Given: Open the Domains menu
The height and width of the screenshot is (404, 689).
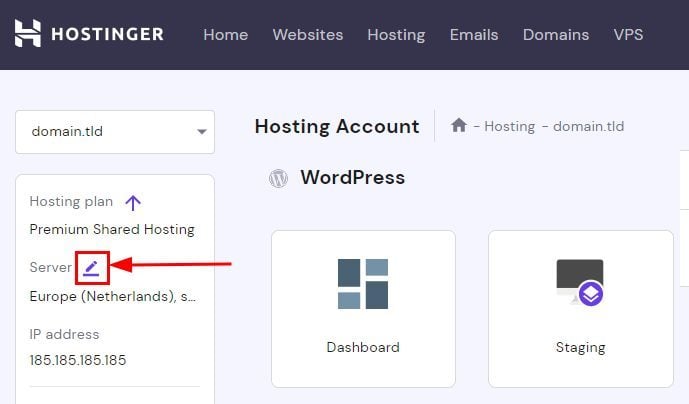Looking at the screenshot, I should 556,35.
